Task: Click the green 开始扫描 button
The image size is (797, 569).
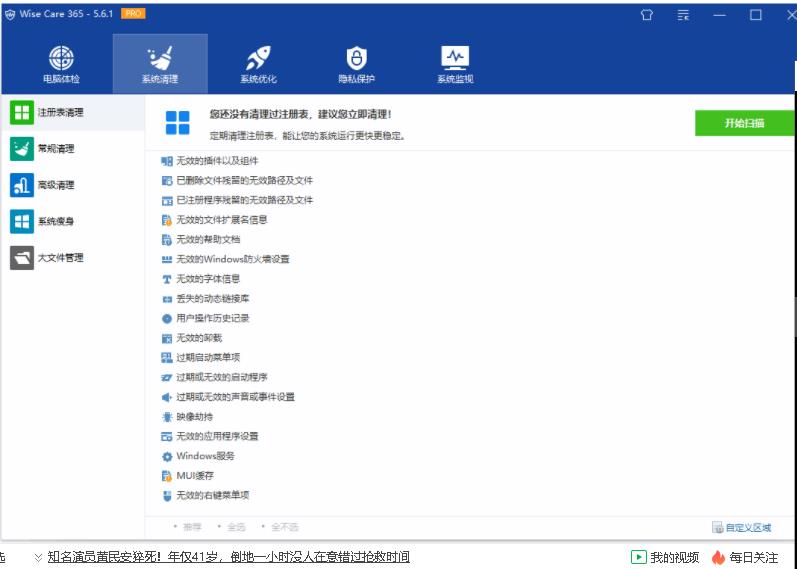Action: pos(744,123)
